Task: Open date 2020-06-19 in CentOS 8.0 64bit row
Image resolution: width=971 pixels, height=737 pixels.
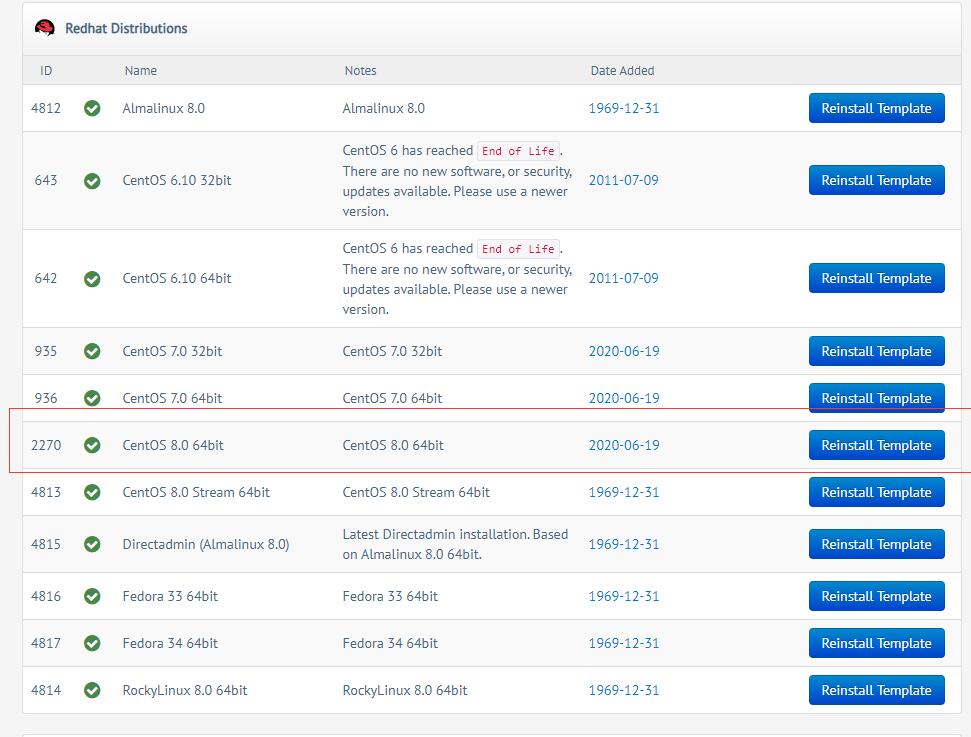Action: tap(624, 445)
